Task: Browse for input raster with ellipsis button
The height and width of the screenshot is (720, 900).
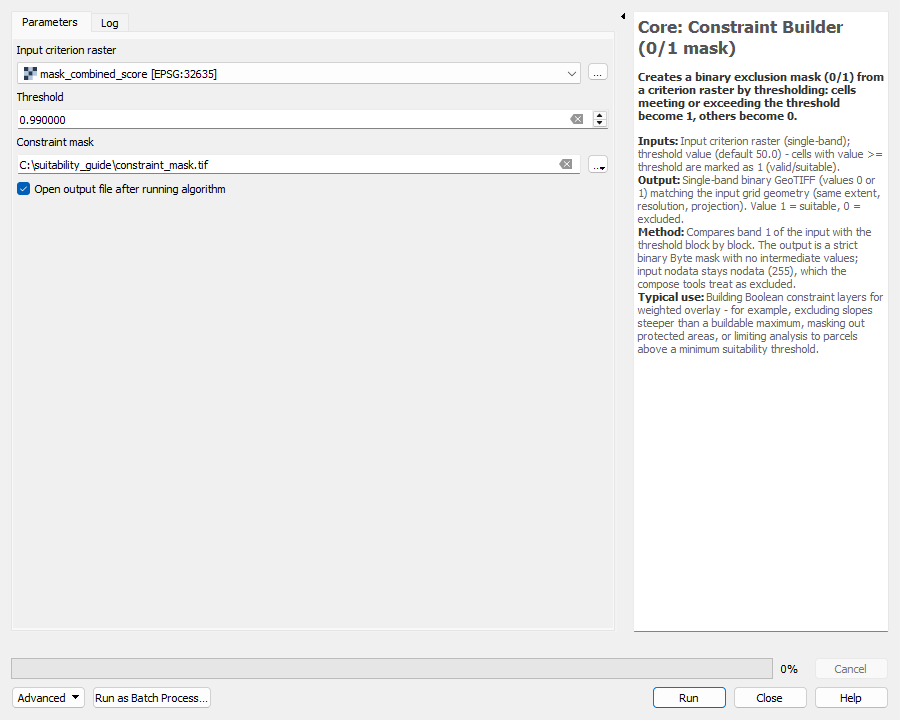Action: (598, 73)
